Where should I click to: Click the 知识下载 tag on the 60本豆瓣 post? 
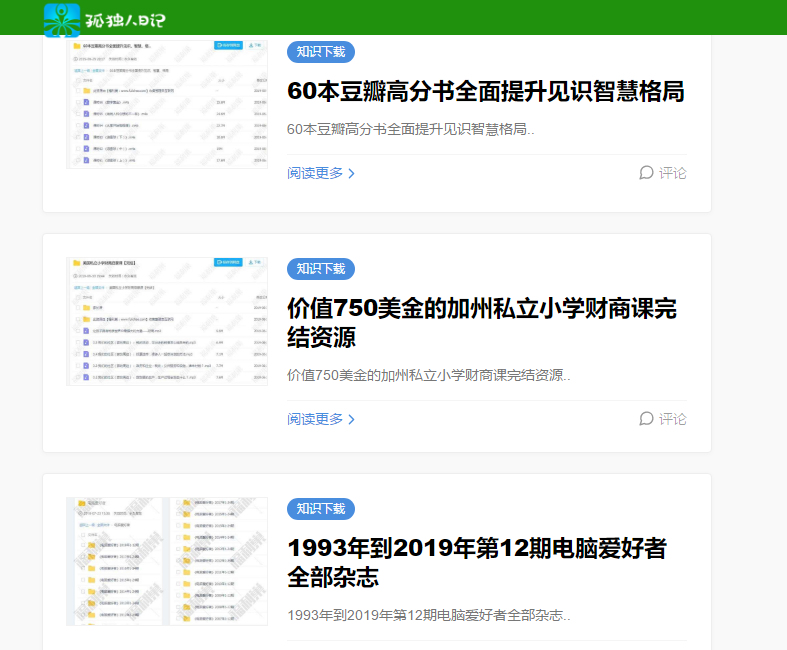[321, 52]
